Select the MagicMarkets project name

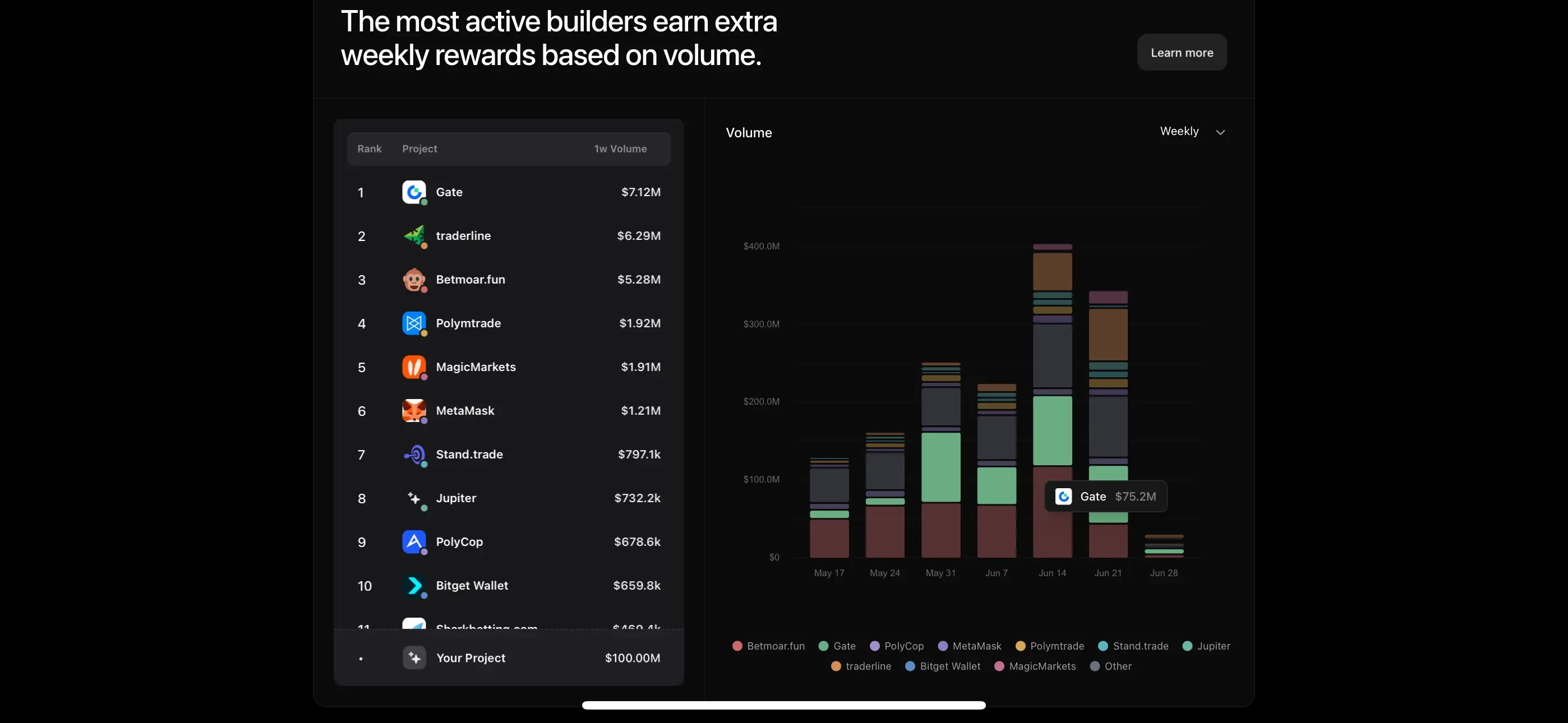[476, 367]
